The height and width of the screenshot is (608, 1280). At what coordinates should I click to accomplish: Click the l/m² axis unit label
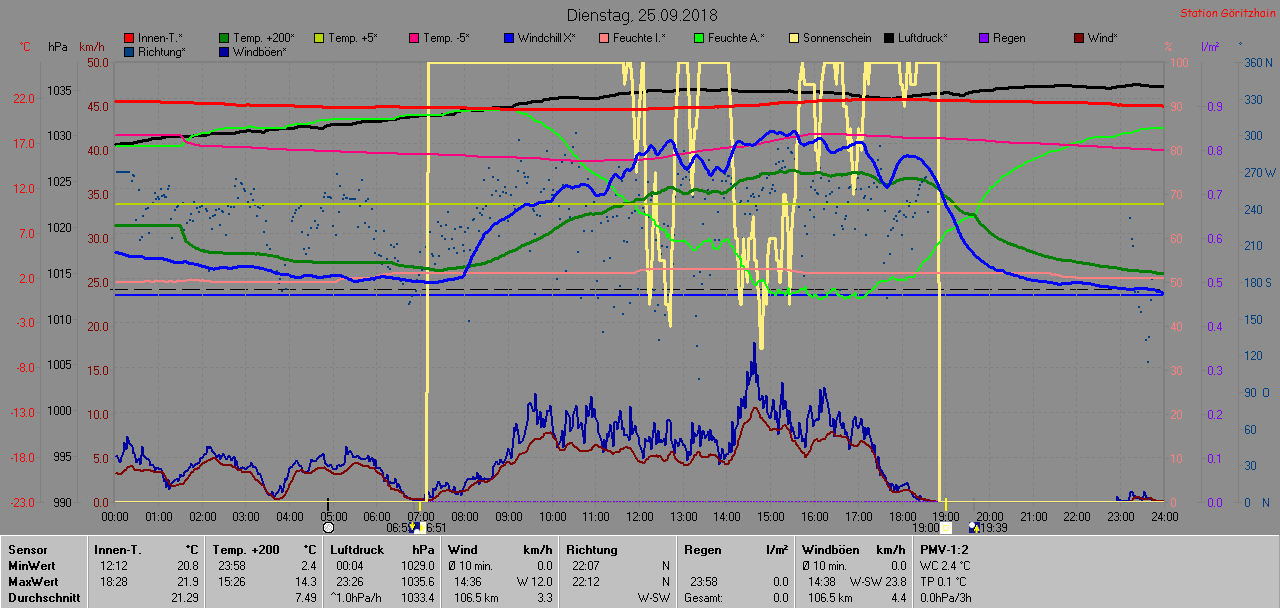click(x=1210, y=47)
